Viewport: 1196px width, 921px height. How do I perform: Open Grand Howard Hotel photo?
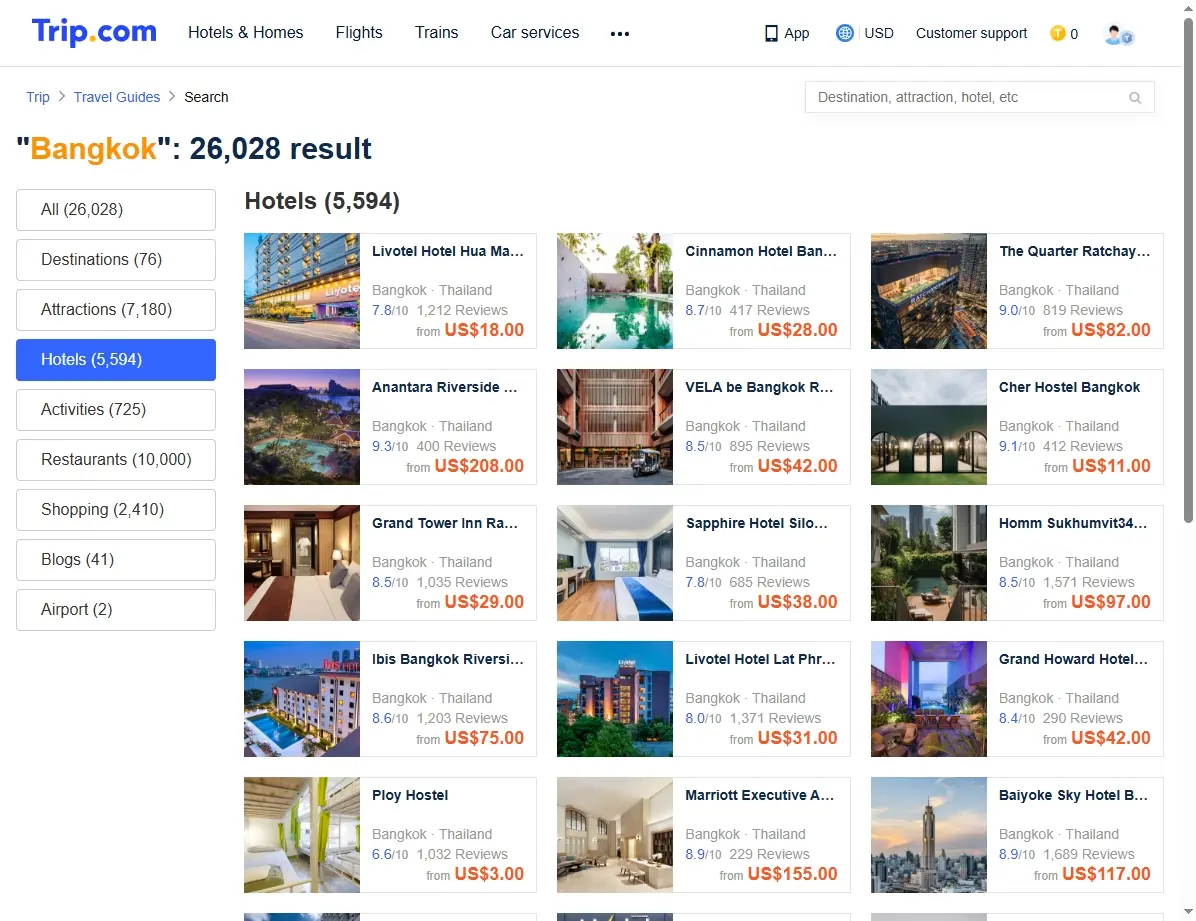929,699
